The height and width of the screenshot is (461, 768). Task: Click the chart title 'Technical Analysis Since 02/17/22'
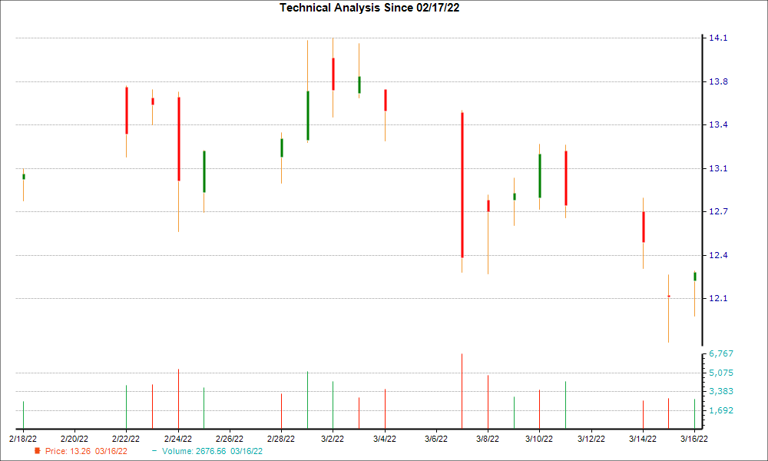coord(369,8)
